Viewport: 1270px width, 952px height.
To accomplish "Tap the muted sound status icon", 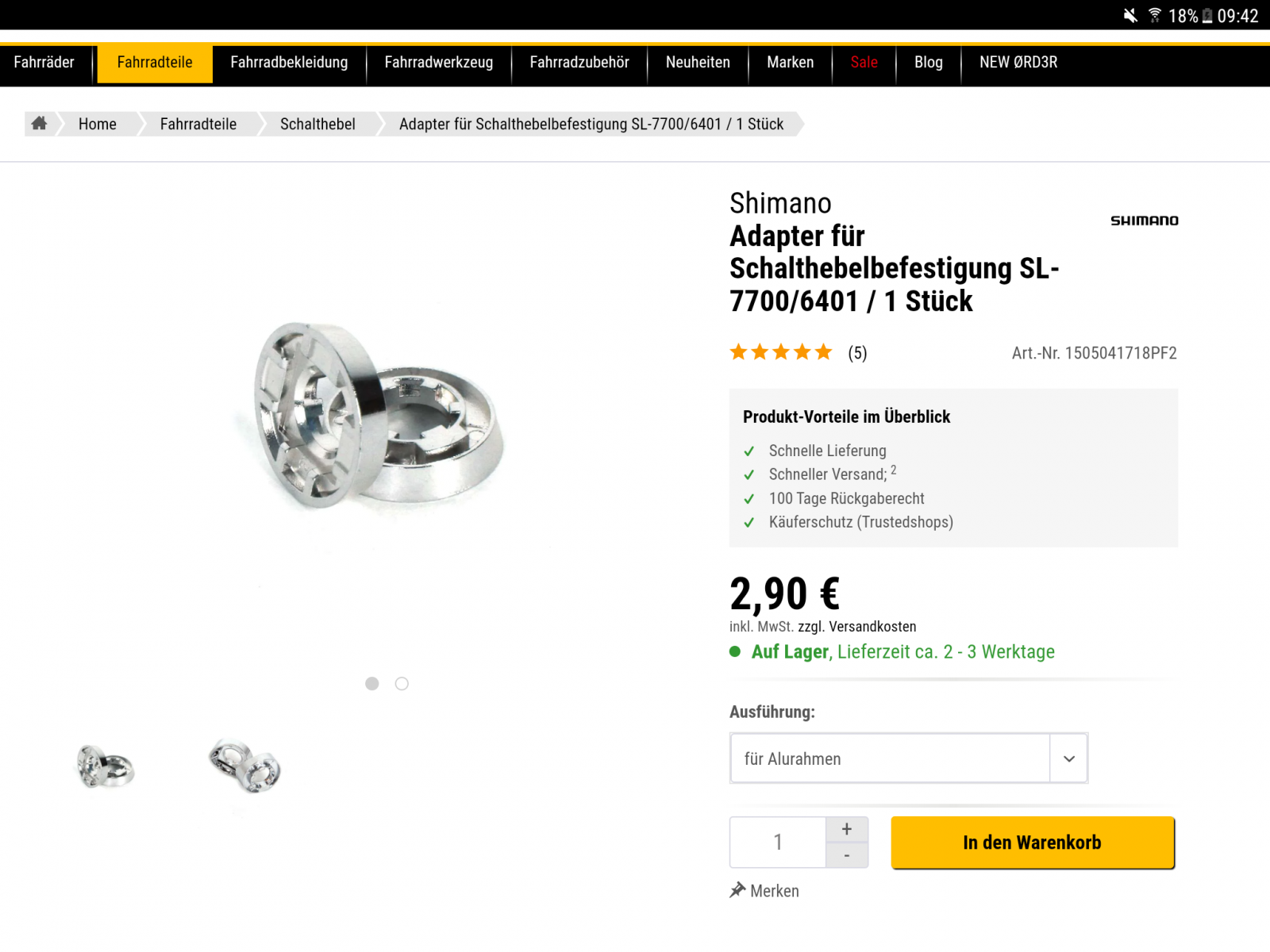I will [1130, 15].
